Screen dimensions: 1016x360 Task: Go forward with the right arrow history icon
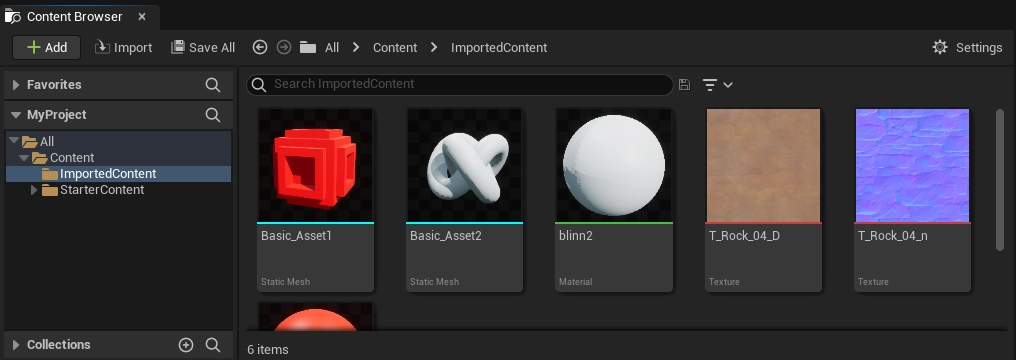283,47
